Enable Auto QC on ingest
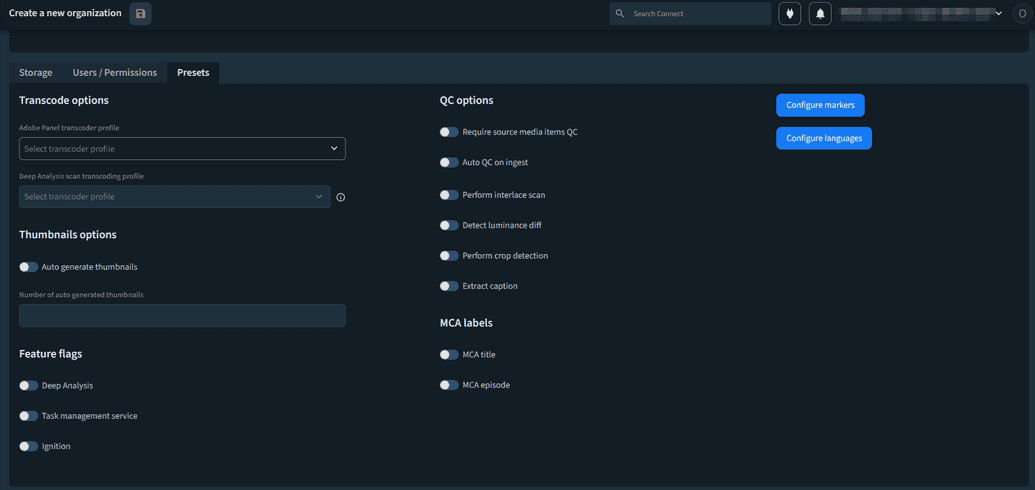This screenshot has height=490, width=1035. pyautogui.click(x=449, y=162)
